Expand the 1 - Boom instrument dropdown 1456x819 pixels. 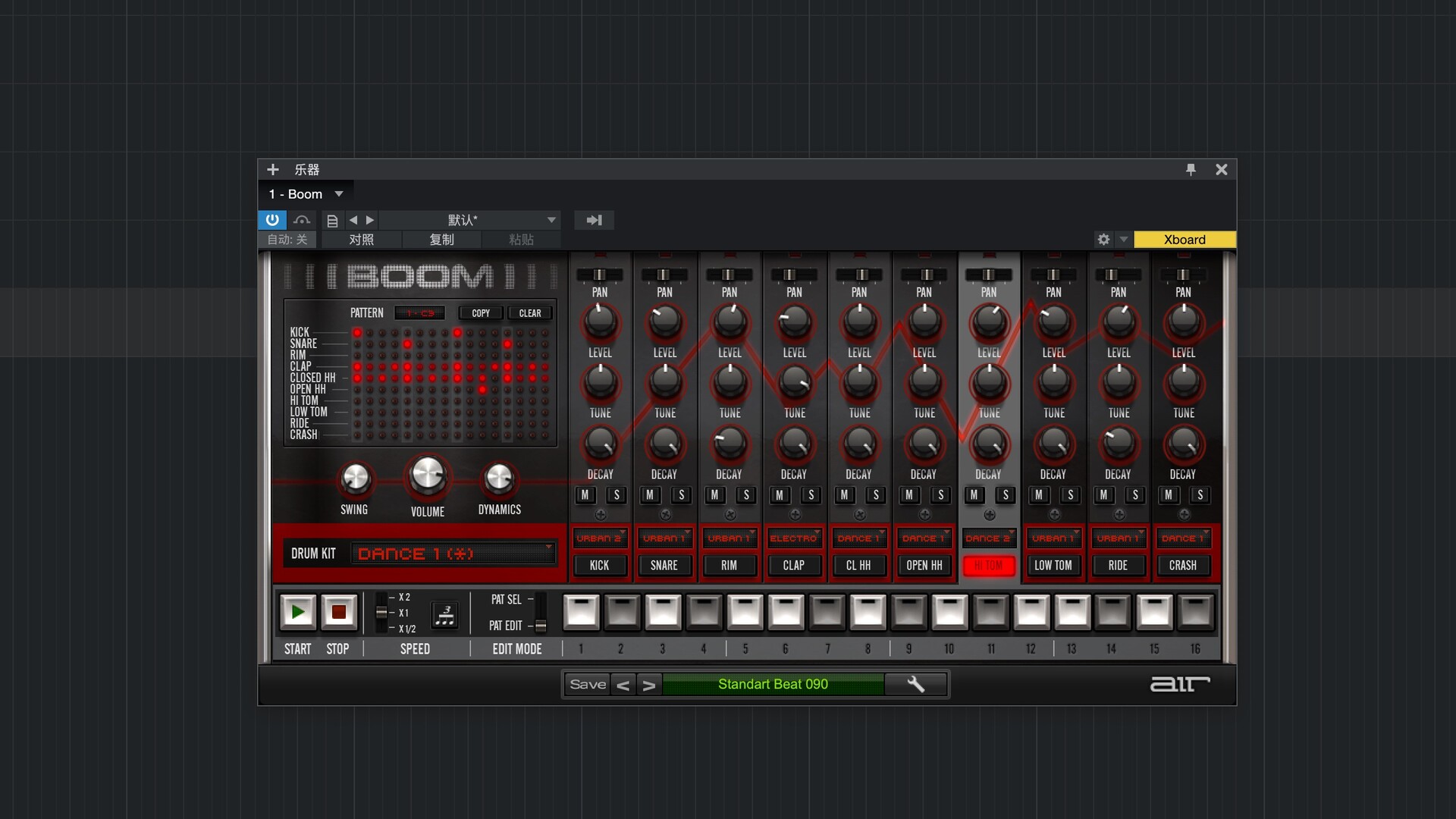339,194
